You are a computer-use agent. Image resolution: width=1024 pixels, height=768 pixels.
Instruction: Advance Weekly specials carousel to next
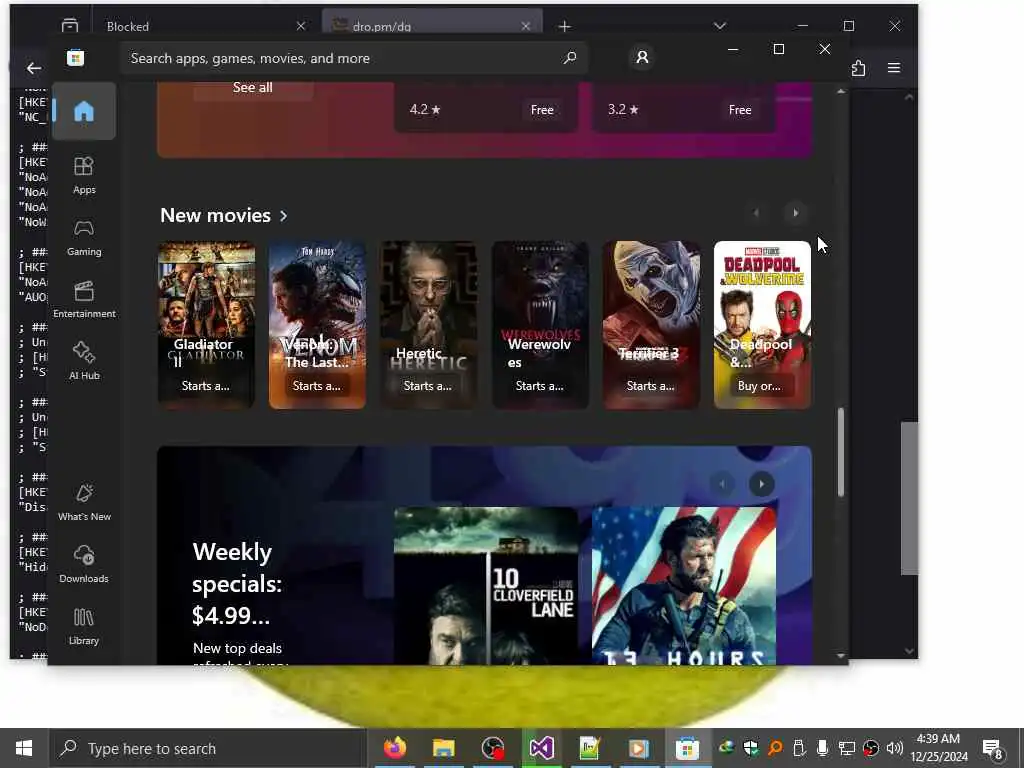(x=761, y=484)
